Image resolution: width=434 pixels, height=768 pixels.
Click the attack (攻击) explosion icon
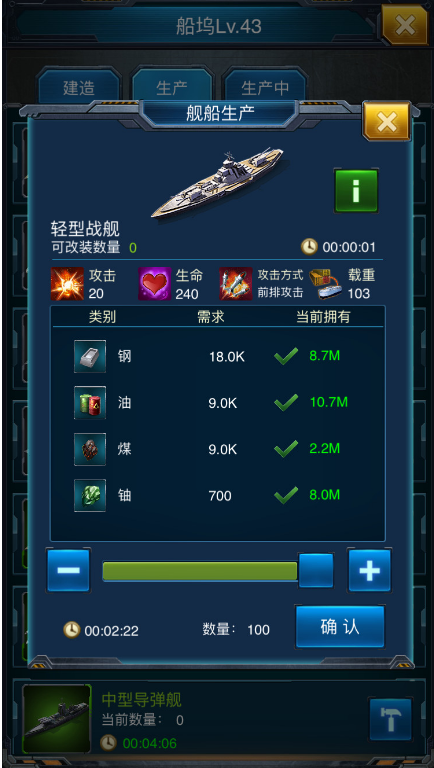tap(67, 284)
